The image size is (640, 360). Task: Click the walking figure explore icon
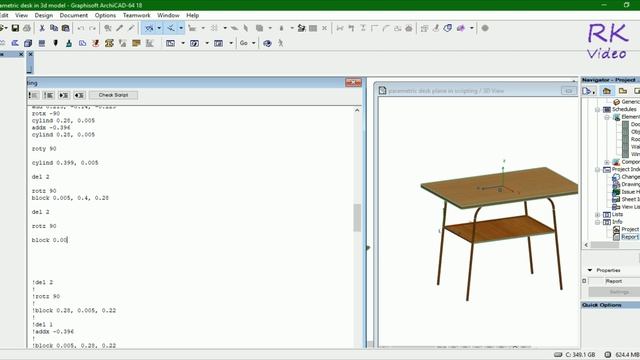coord(280,43)
